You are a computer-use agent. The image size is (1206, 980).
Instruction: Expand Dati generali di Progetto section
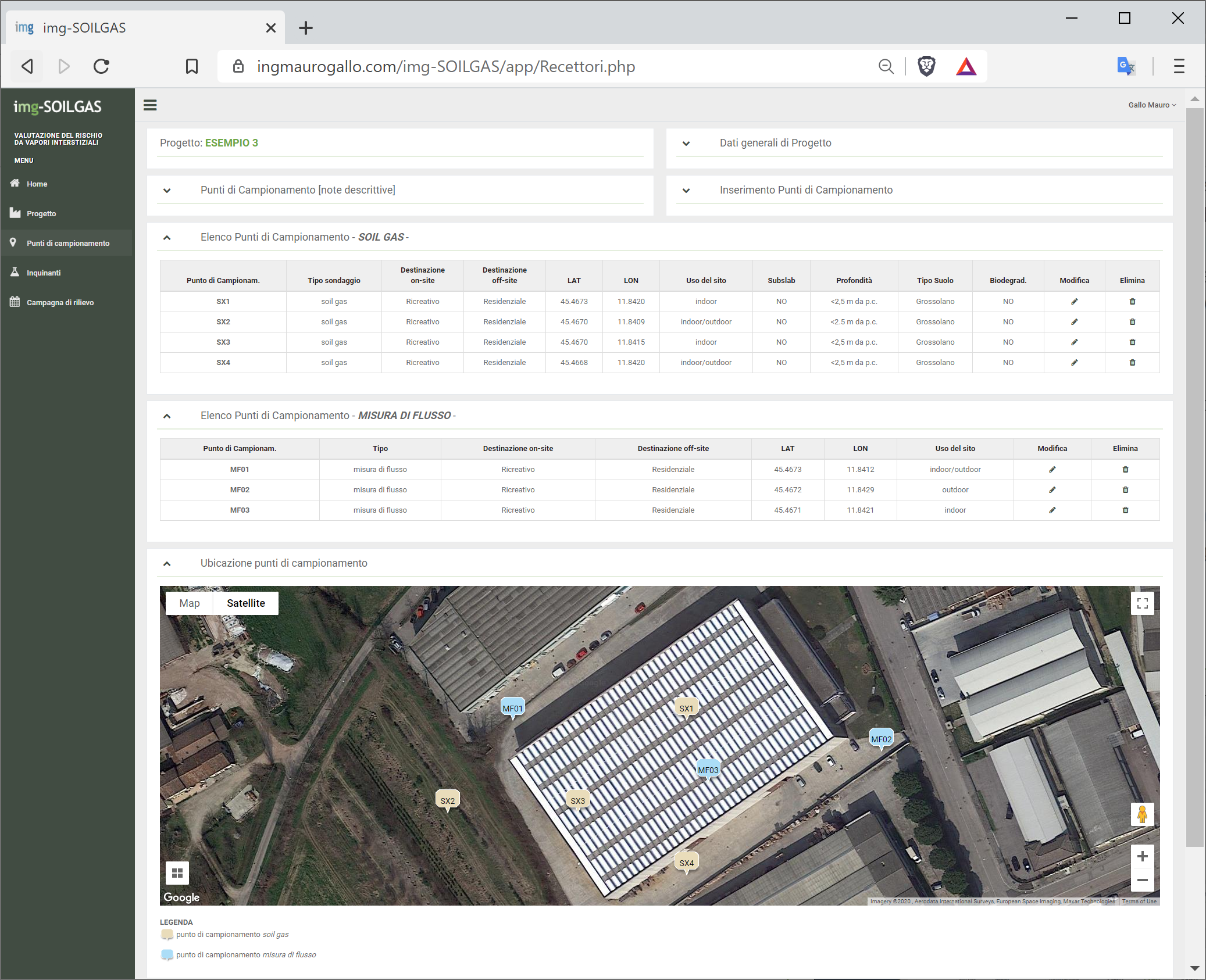pos(686,143)
